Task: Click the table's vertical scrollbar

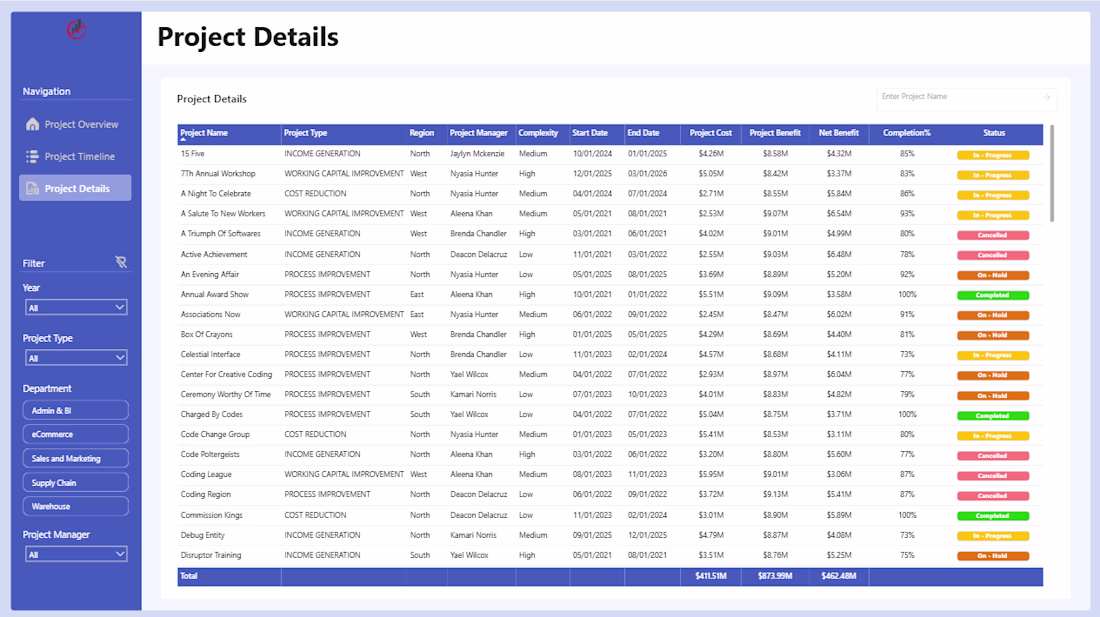Action: coord(1052,173)
